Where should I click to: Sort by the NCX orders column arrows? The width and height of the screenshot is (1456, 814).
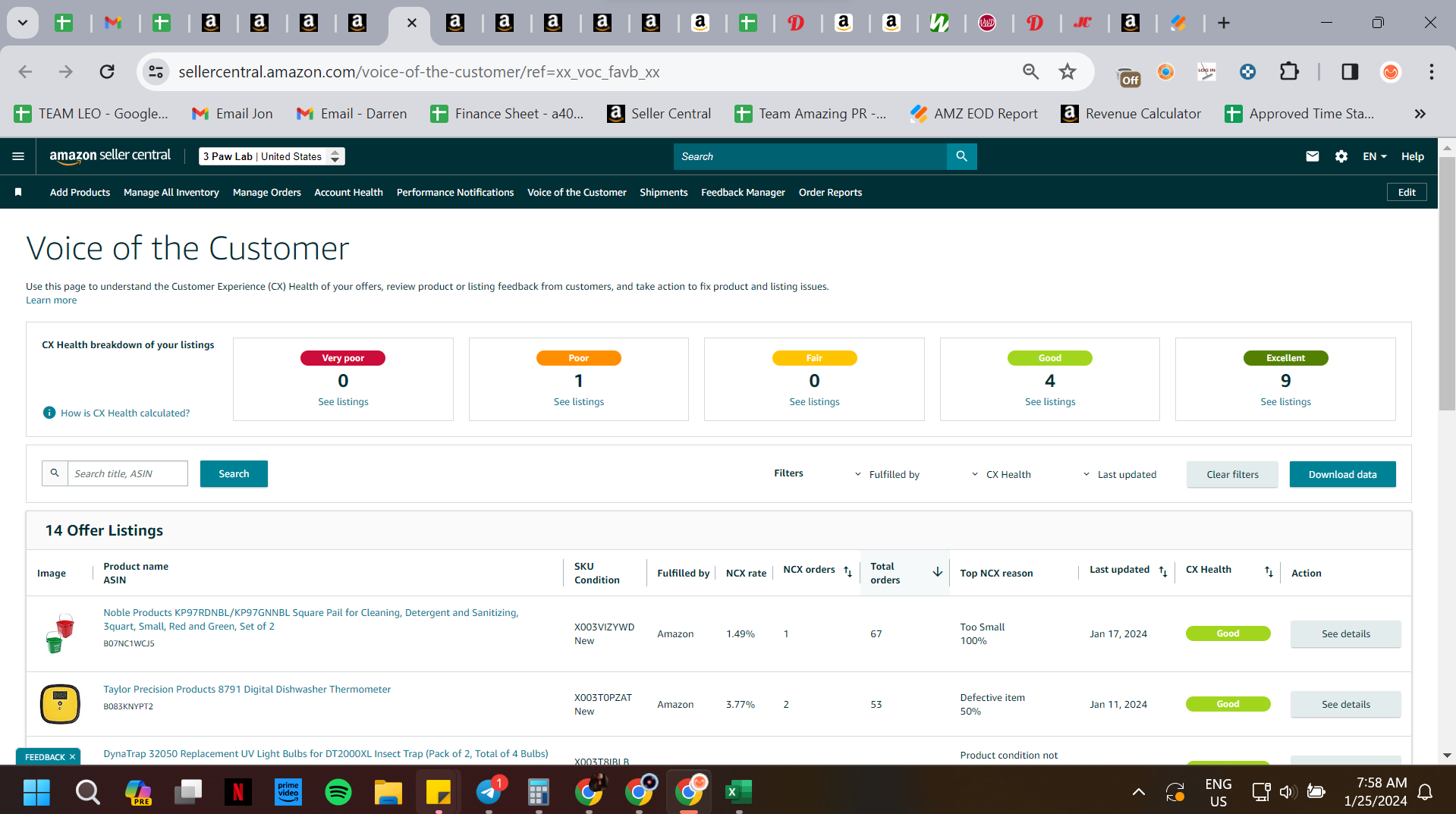847,571
